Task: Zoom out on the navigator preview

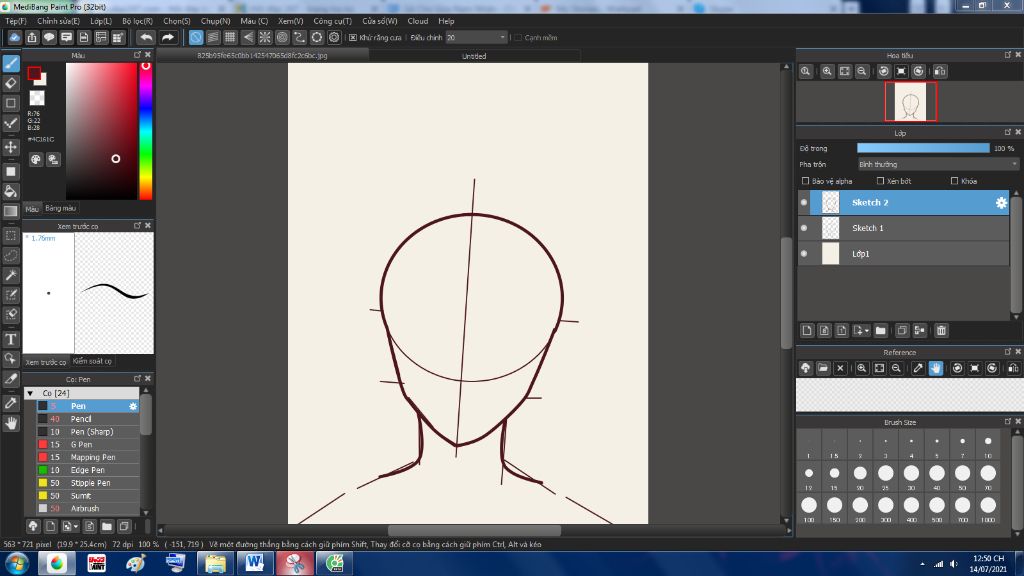Action: [x=862, y=71]
